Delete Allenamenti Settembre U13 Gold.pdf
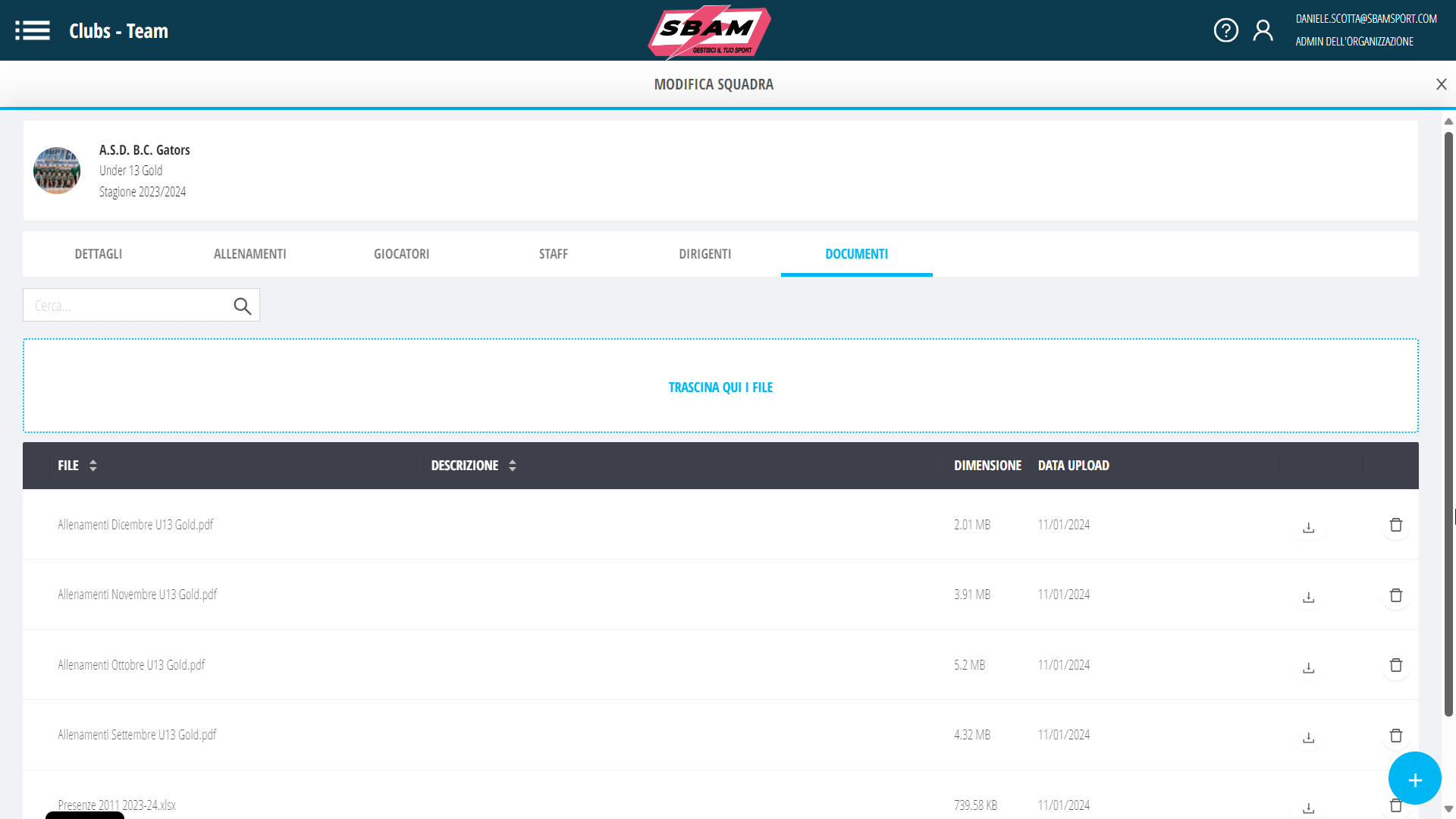Screen dimensions: 1456x819 tap(1395, 736)
